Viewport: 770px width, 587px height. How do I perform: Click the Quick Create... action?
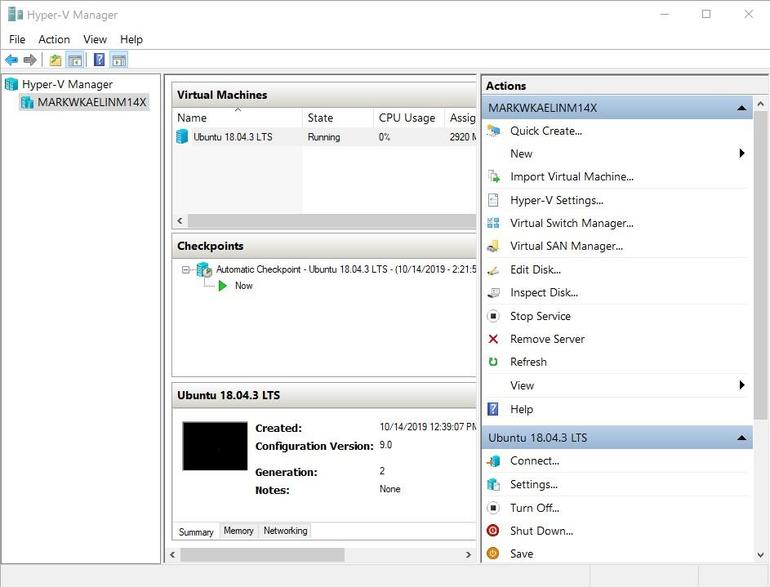tap(546, 131)
